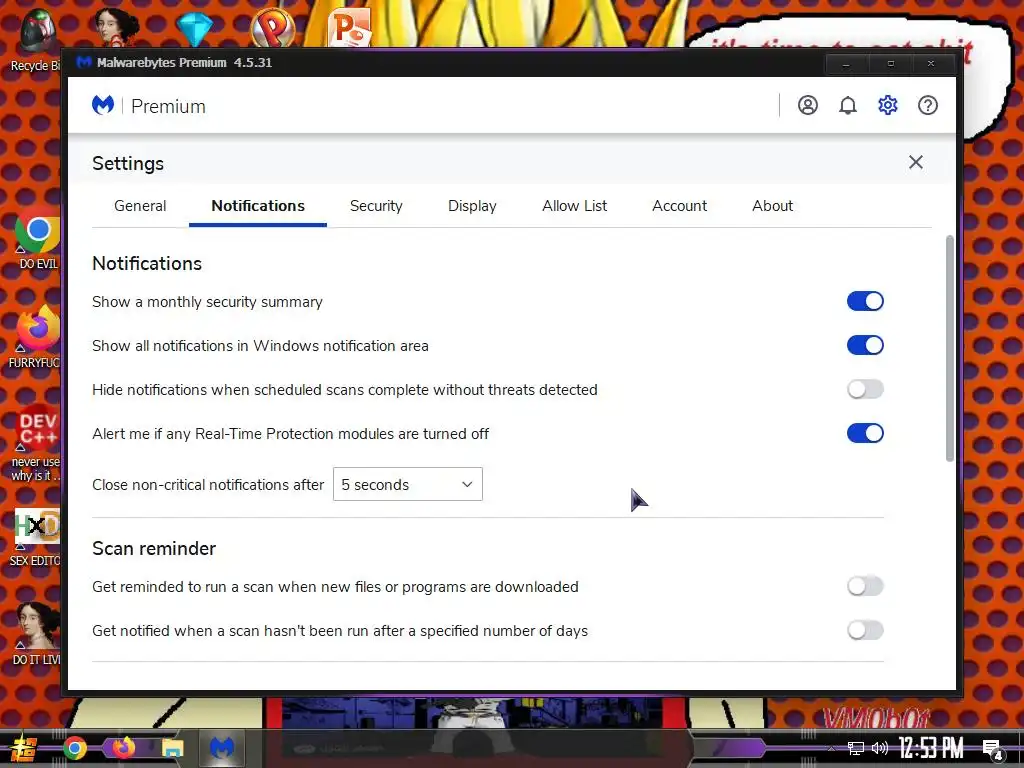The image size is (1024, 768).
Task: Open the Firefox desktop shortcut
Action: point(36,336)
